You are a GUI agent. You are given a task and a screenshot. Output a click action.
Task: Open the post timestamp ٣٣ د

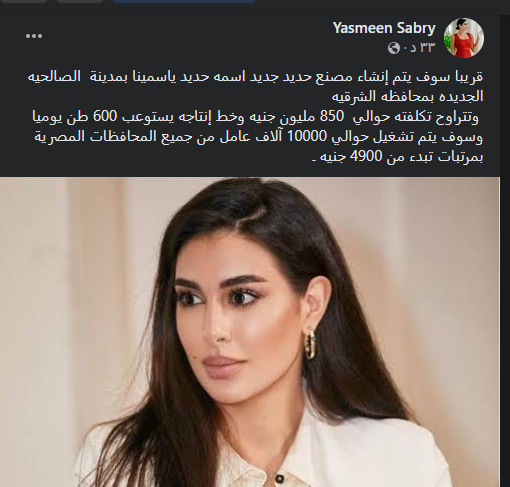click(422, 48)
